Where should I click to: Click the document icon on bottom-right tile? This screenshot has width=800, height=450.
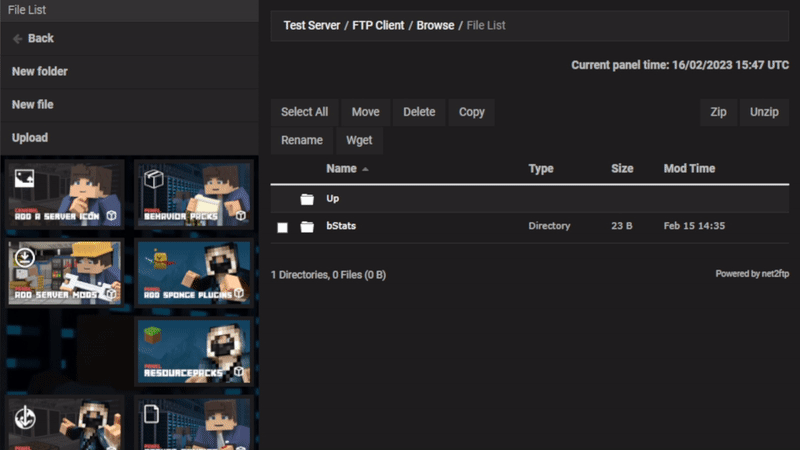pyautogui.click(x=153, y=413)
